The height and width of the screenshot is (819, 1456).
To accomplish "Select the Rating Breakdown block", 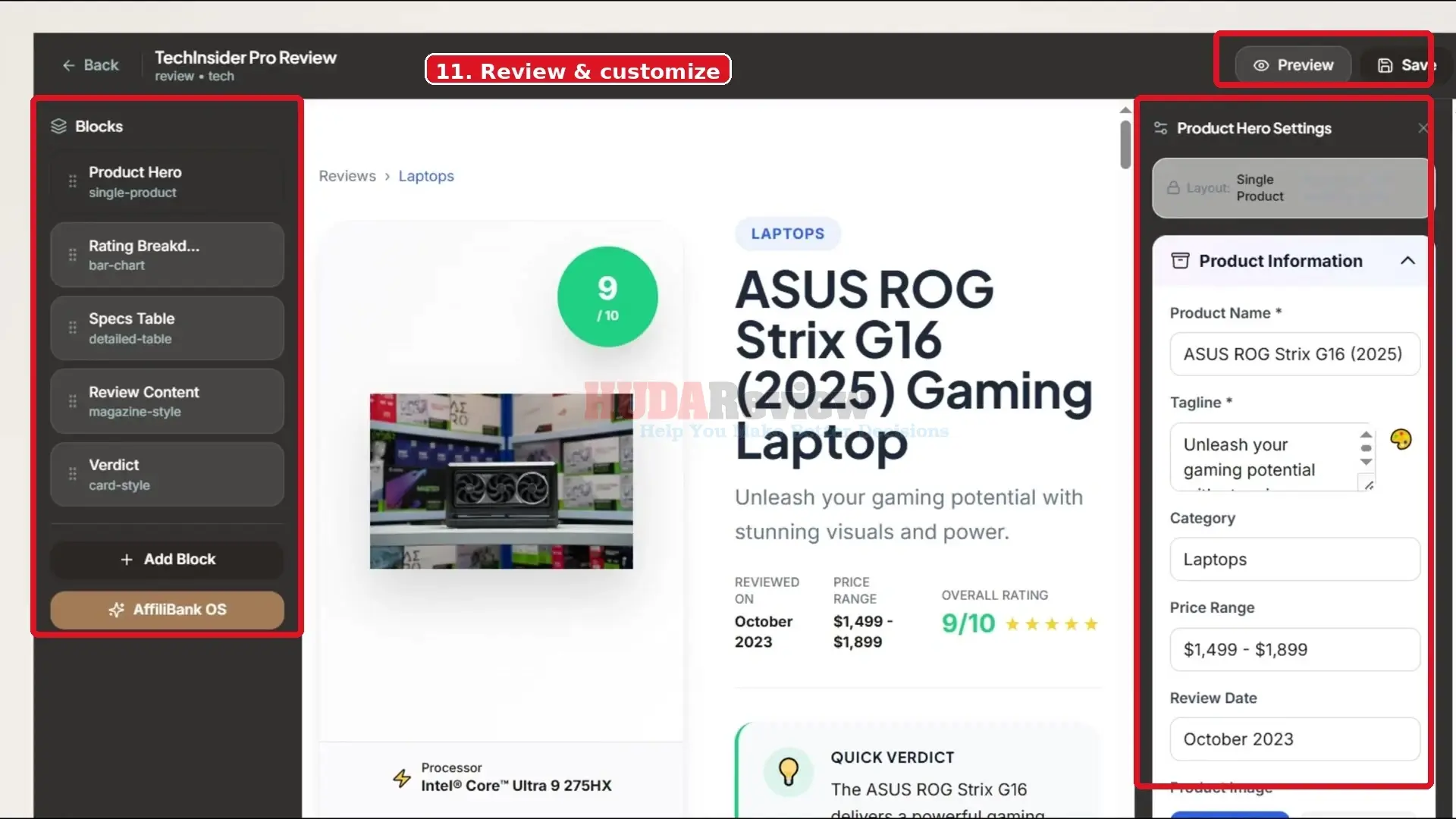I will (167, 255).
